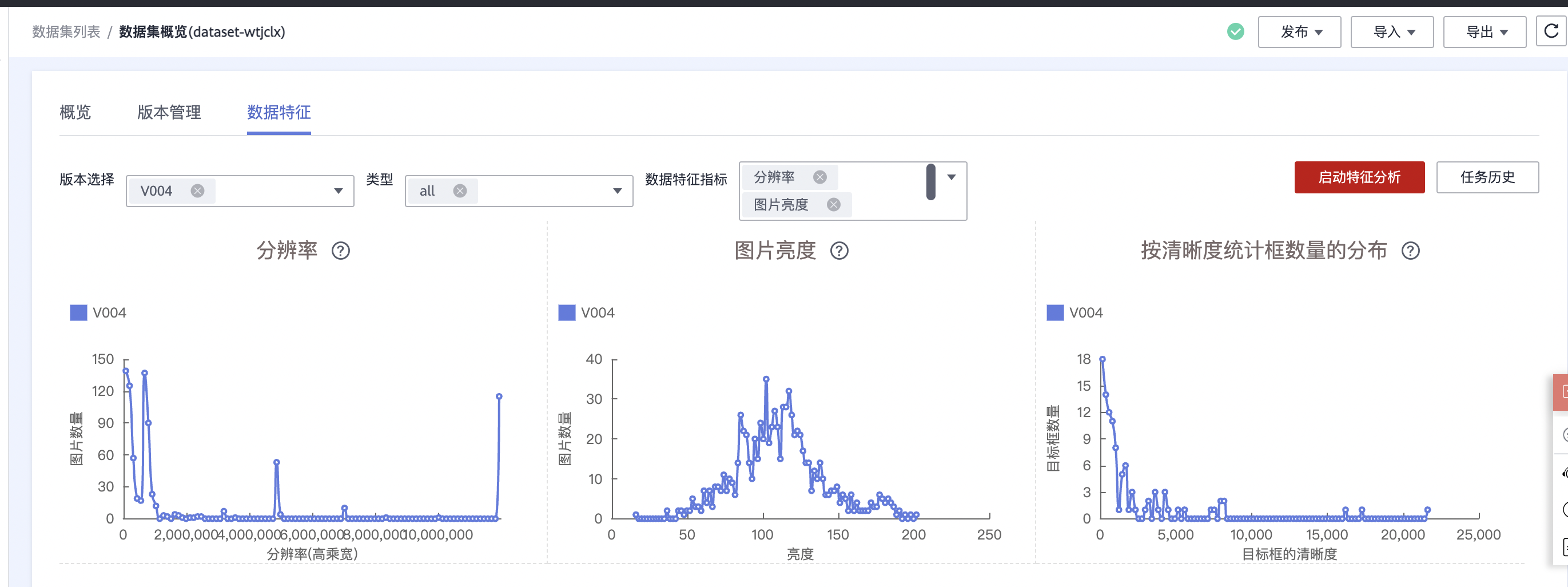Toggle V004 legend in 分辨率 chart
This screenshot has width=1568, height=587.
coord(98,312)
